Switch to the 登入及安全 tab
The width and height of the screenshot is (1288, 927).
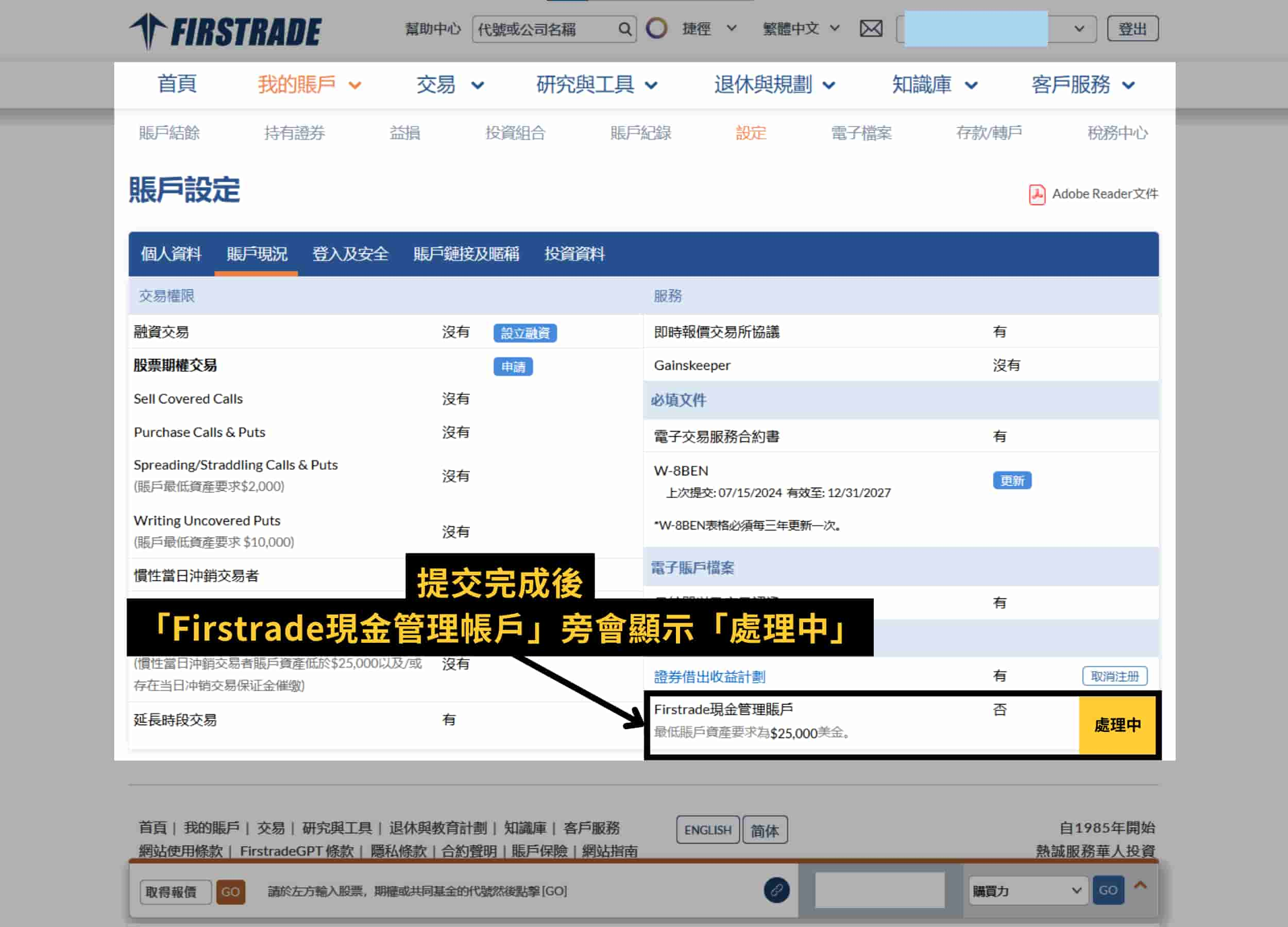(350, 254)
